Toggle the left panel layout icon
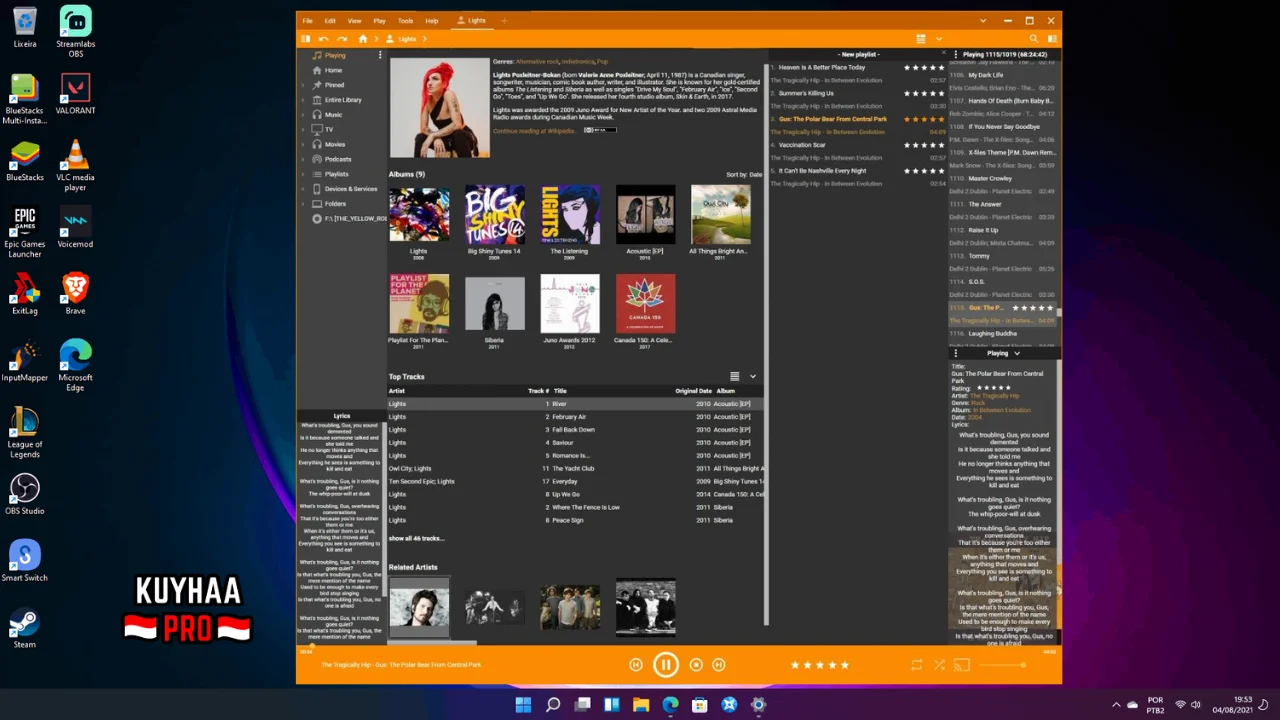The image size is (1280, 720). coord(306,39)
